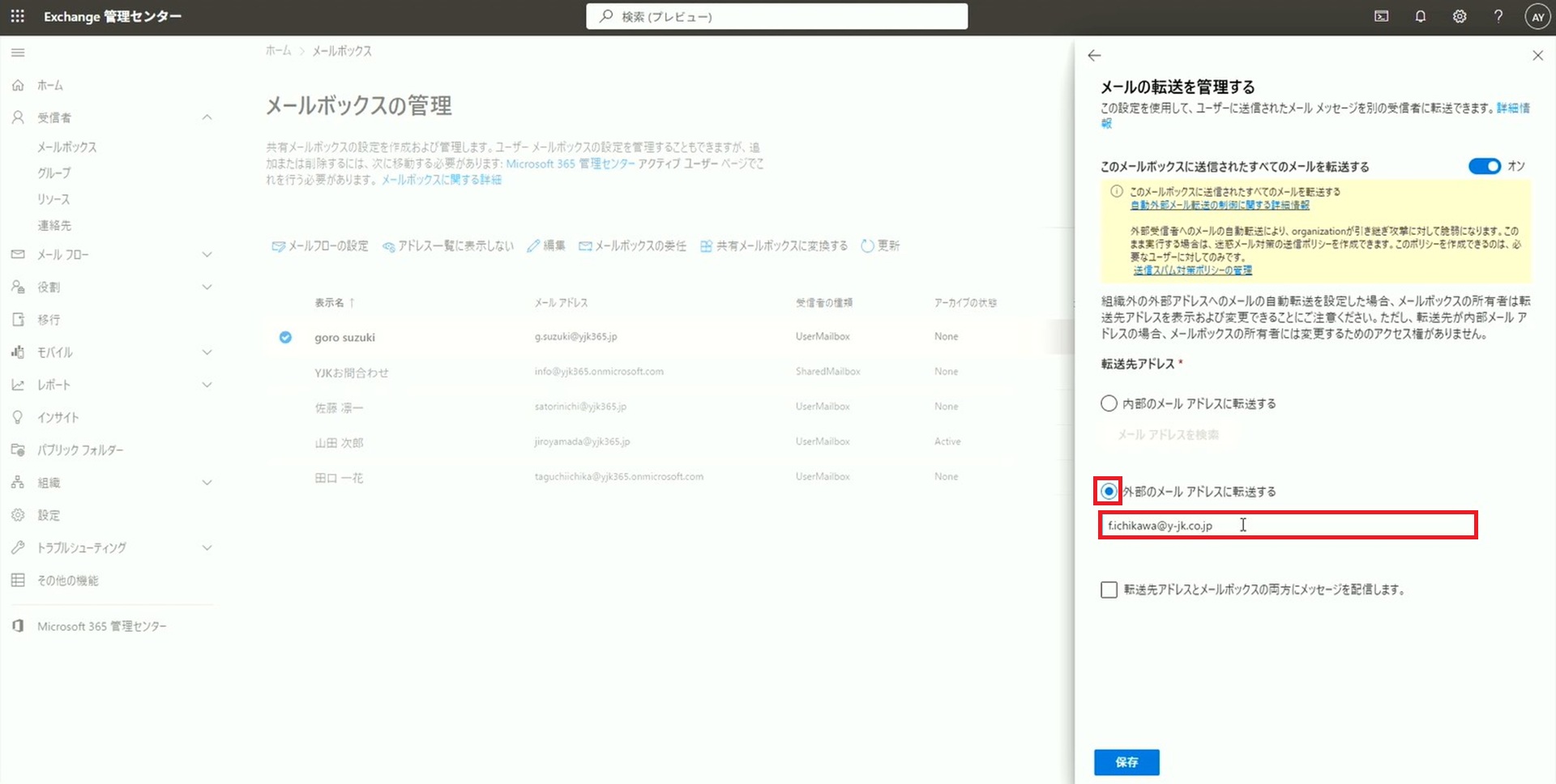Viewport: 1556px width, 784px height.
Task: Click the external forwarding email address field
Action: [1287, 526]
